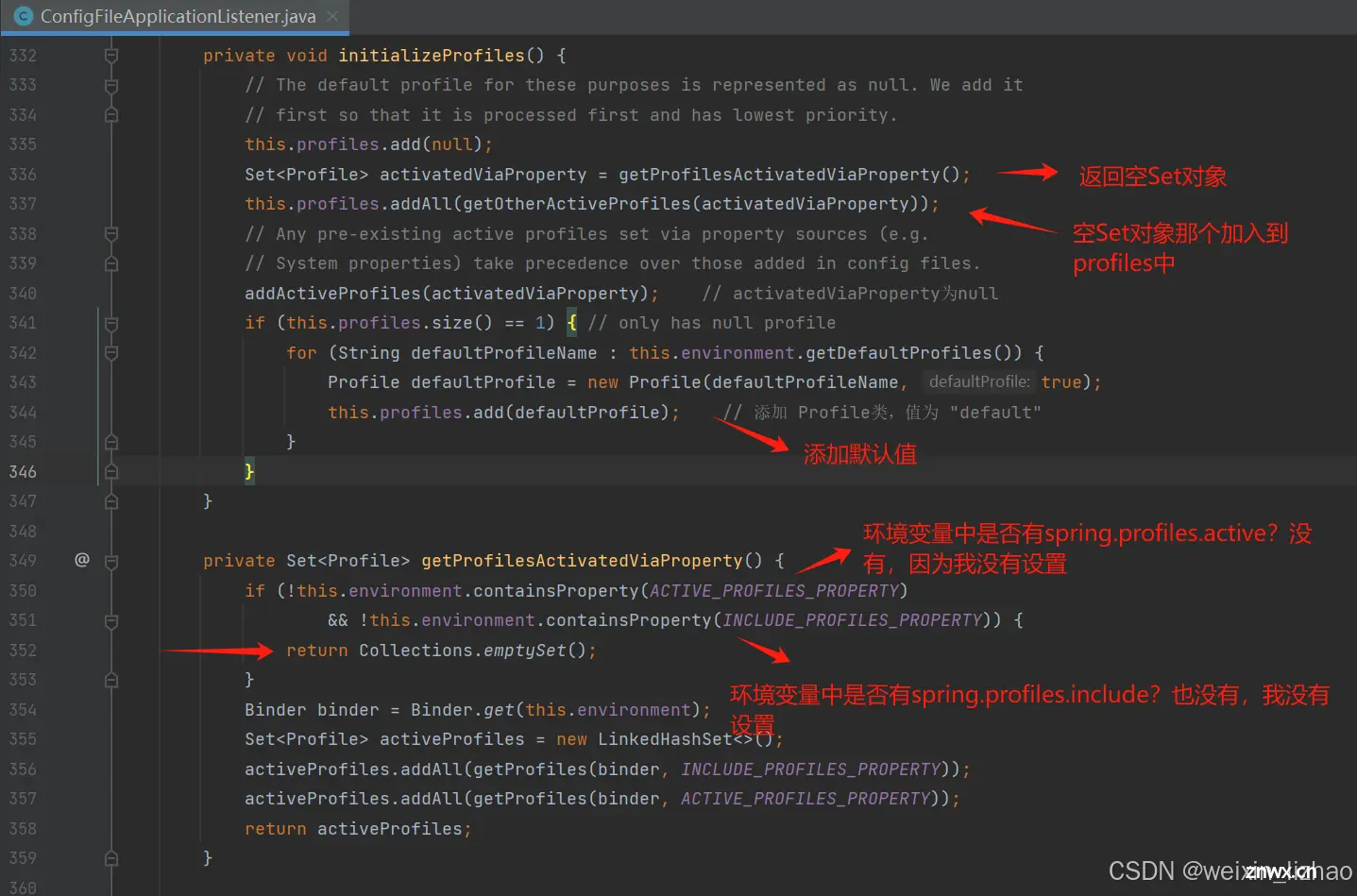Click this.profiles.add(null) statement
The width and height of the screenshot is (1357, 896).
tap(368, 144)
